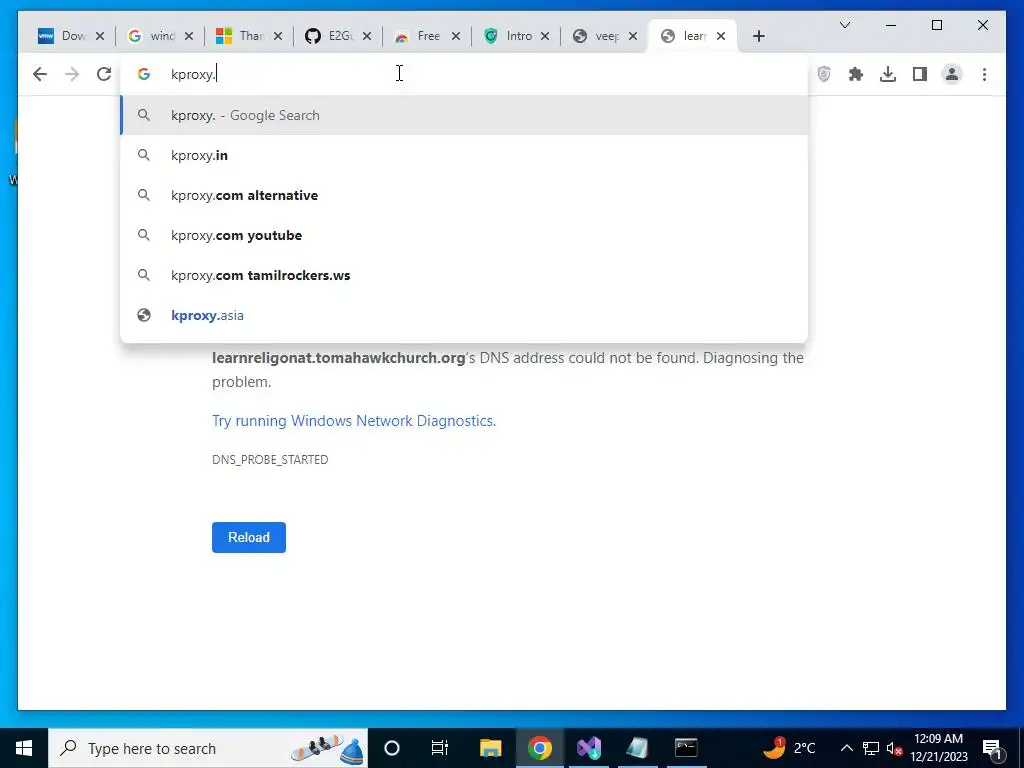The width and height of the screenshot is (1024, 768).
Task: Open the Command Prompt taskbar icon
Action: (x=686, y=748)
